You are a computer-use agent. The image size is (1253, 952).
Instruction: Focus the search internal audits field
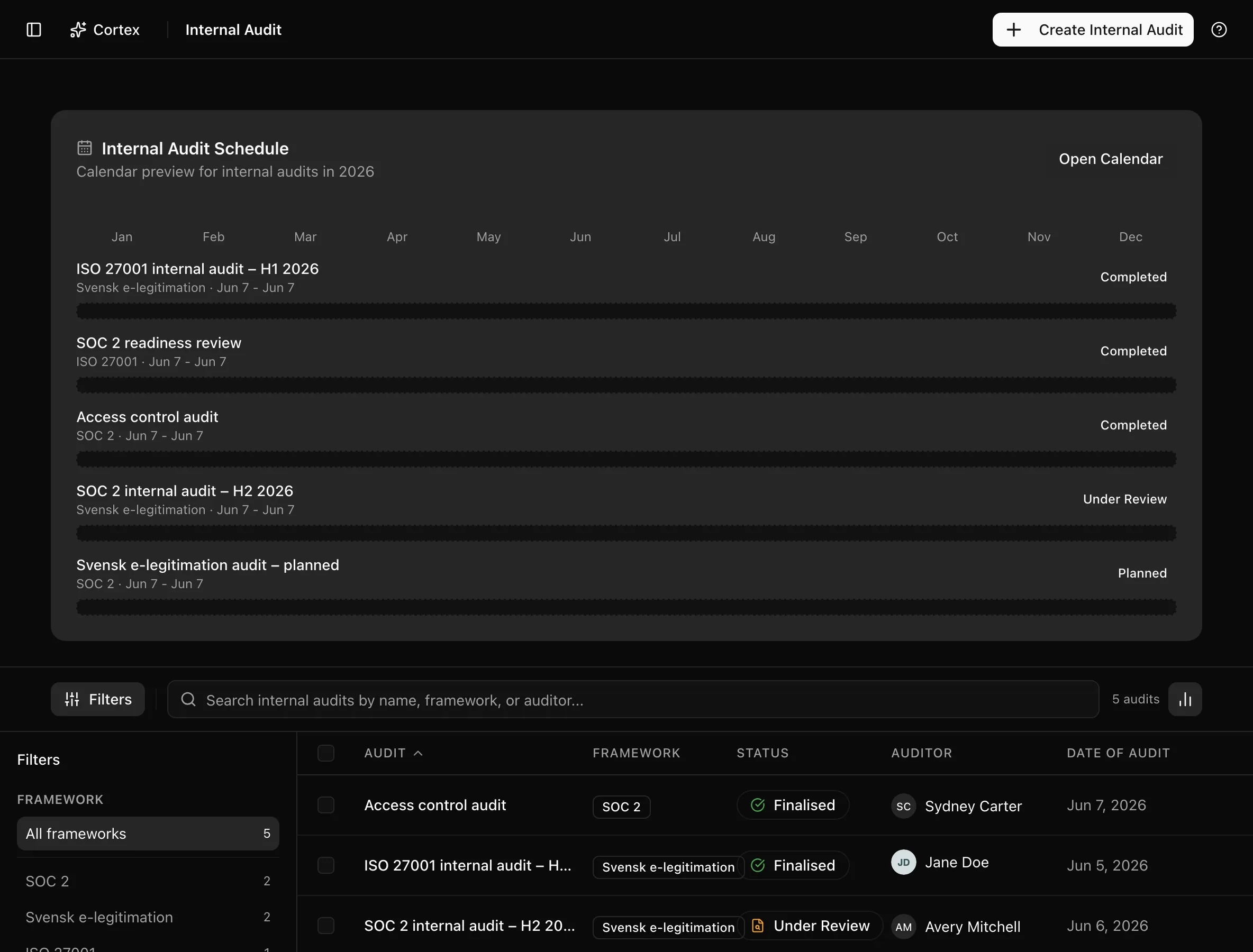tap(633, 699)
